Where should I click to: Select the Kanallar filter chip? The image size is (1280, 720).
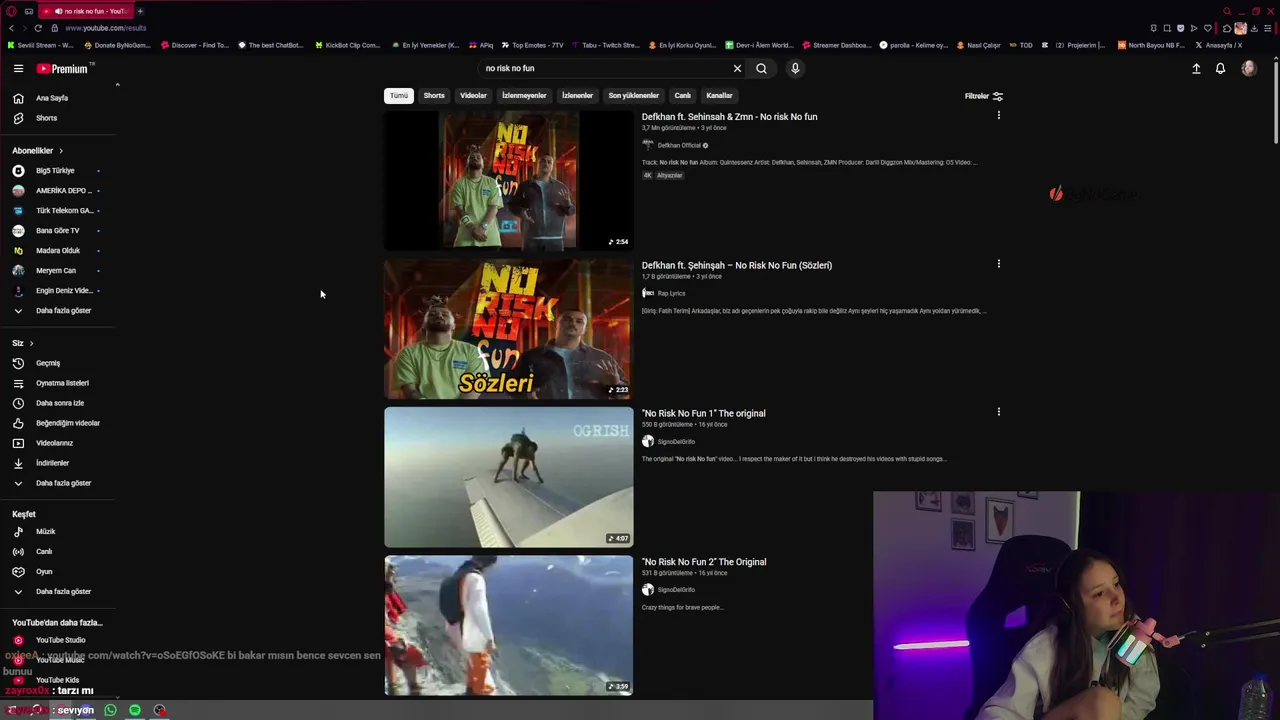click(x=719, y=95)
